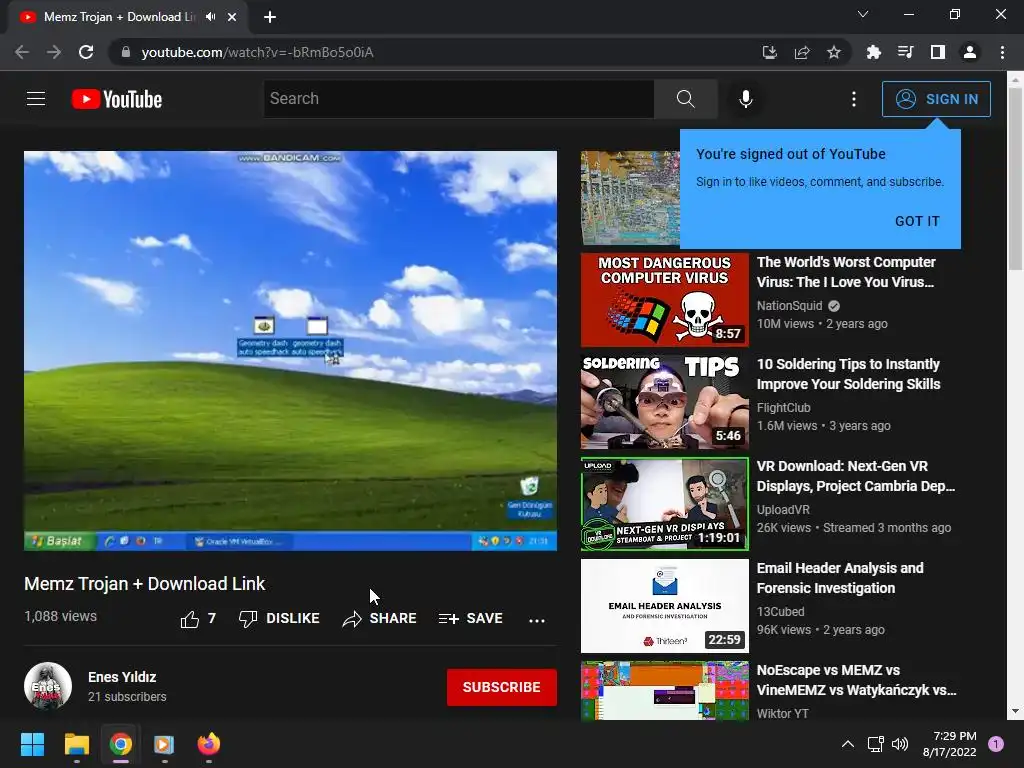This screenshot has width=1024, height=768.
Task: Click the page vertical scrollbar
Action: pyautogui.click(x=1015, y=178)
